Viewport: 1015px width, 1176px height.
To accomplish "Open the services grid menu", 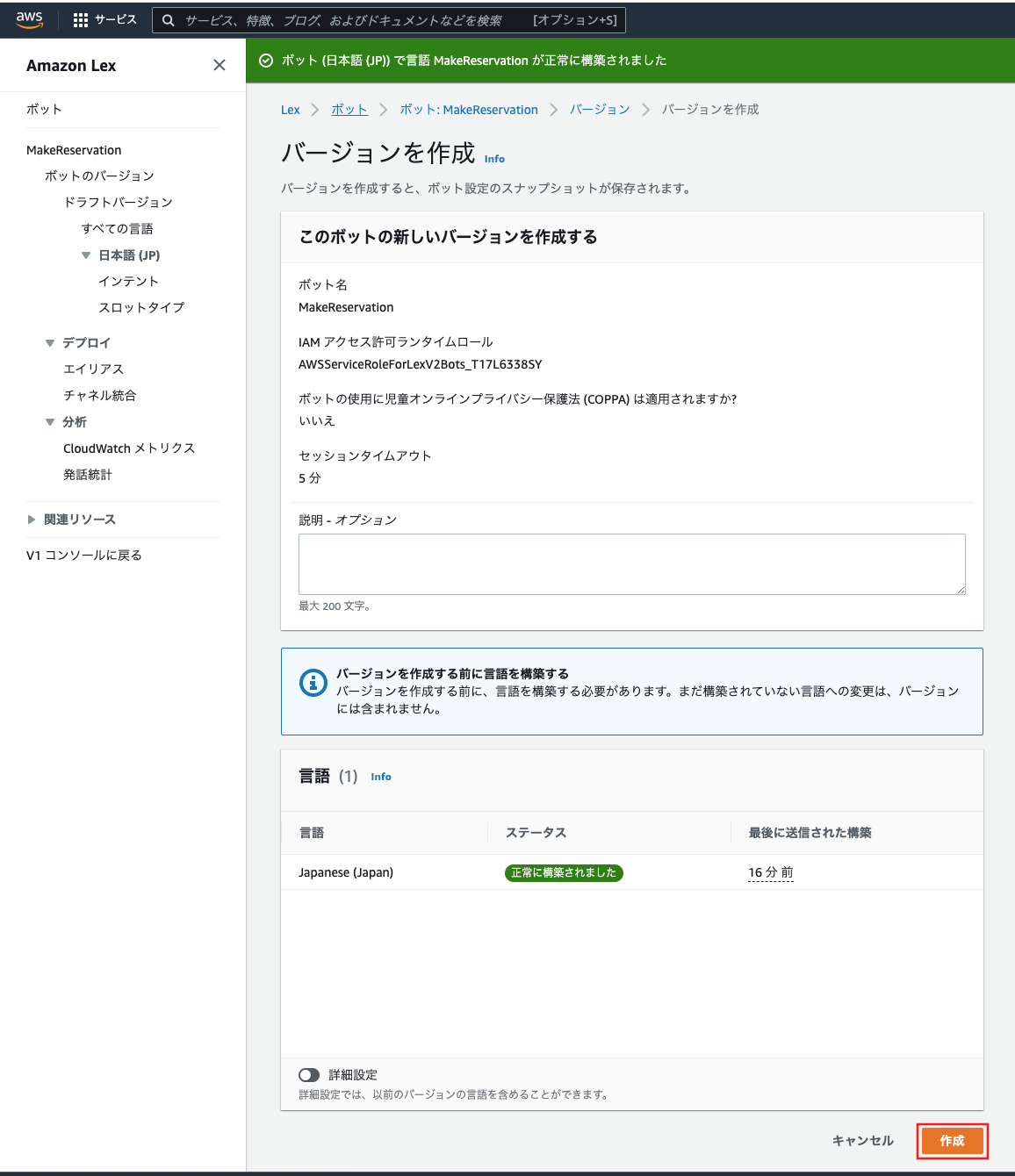I will pos(81,20).
